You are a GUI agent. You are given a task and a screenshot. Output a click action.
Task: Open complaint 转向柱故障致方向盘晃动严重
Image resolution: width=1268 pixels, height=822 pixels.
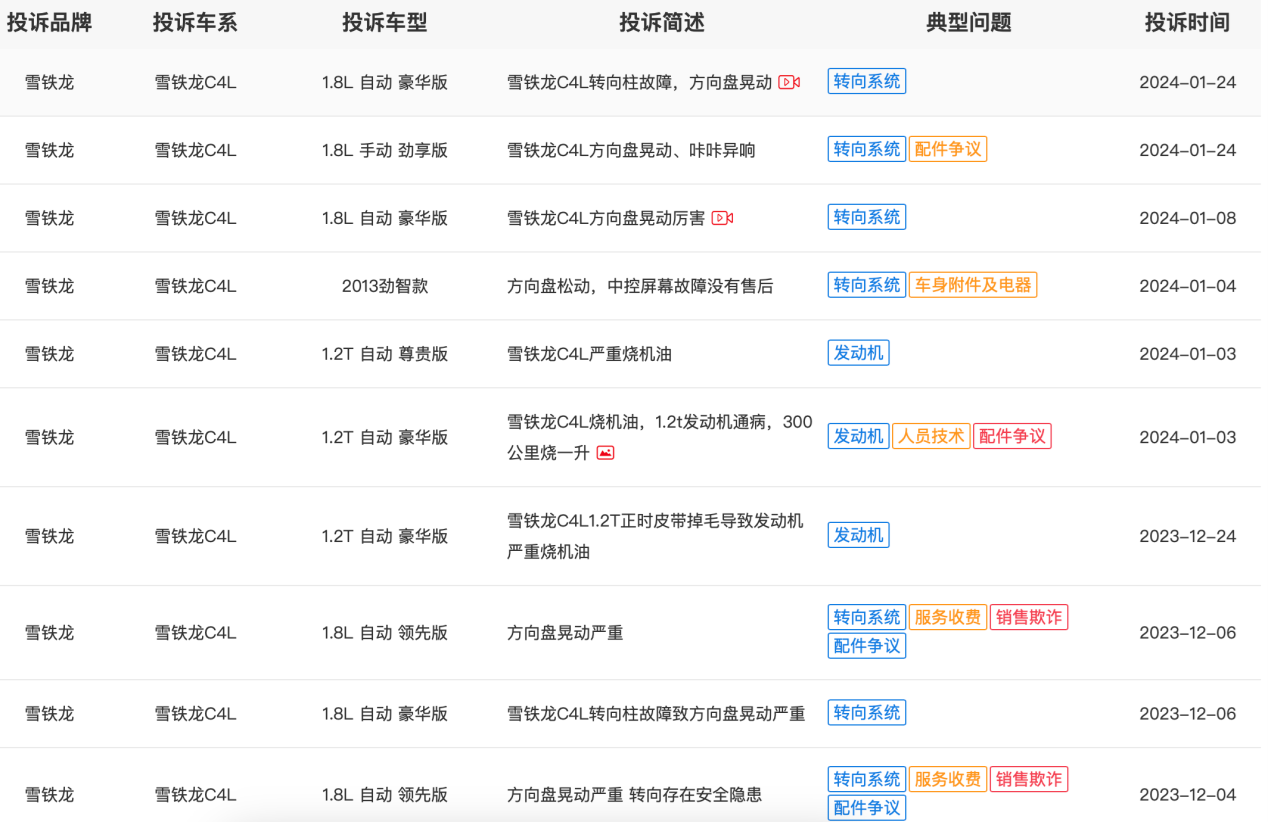656,714
